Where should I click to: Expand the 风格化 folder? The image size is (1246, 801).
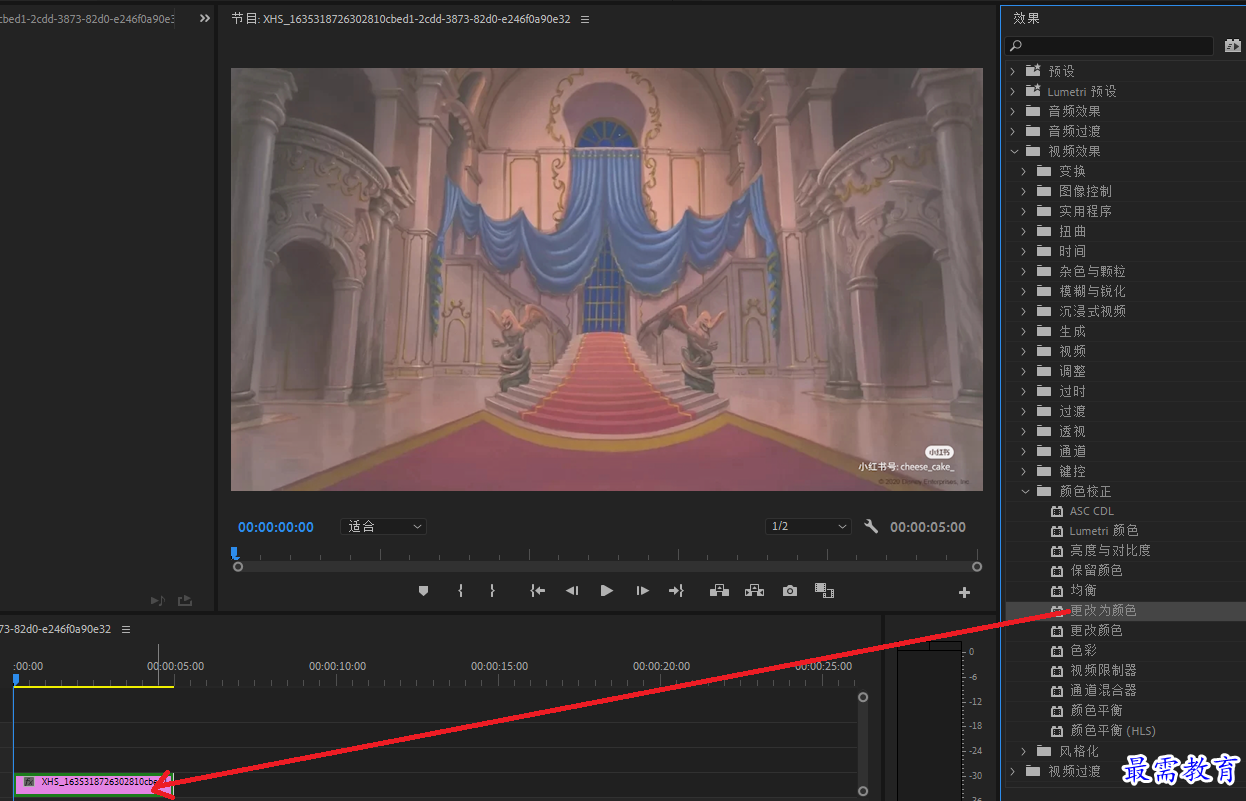(1024, 751)
